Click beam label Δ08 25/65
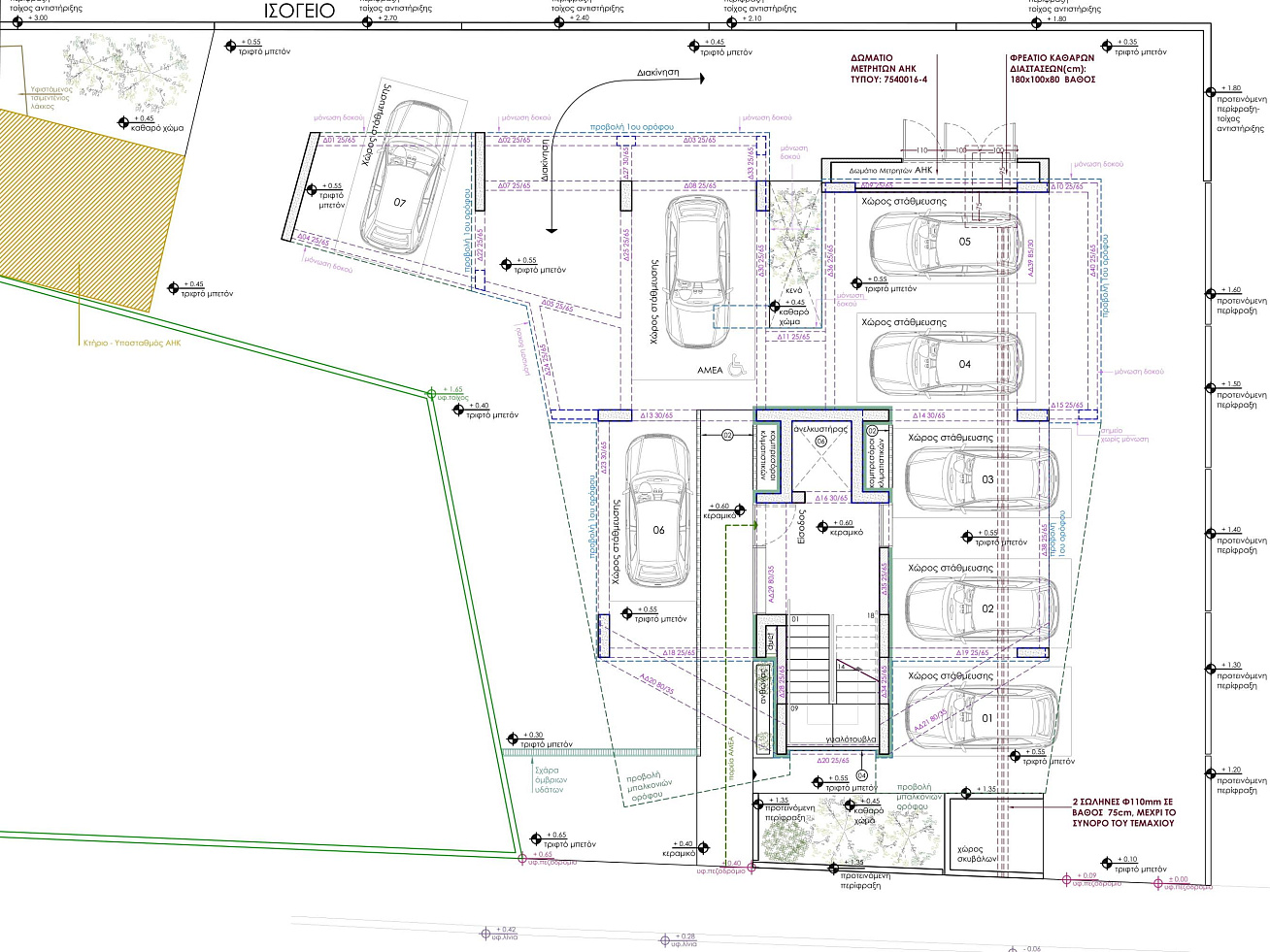This screenshot has height=952, width=1270. pyautogui.click(x=699, y=185)
